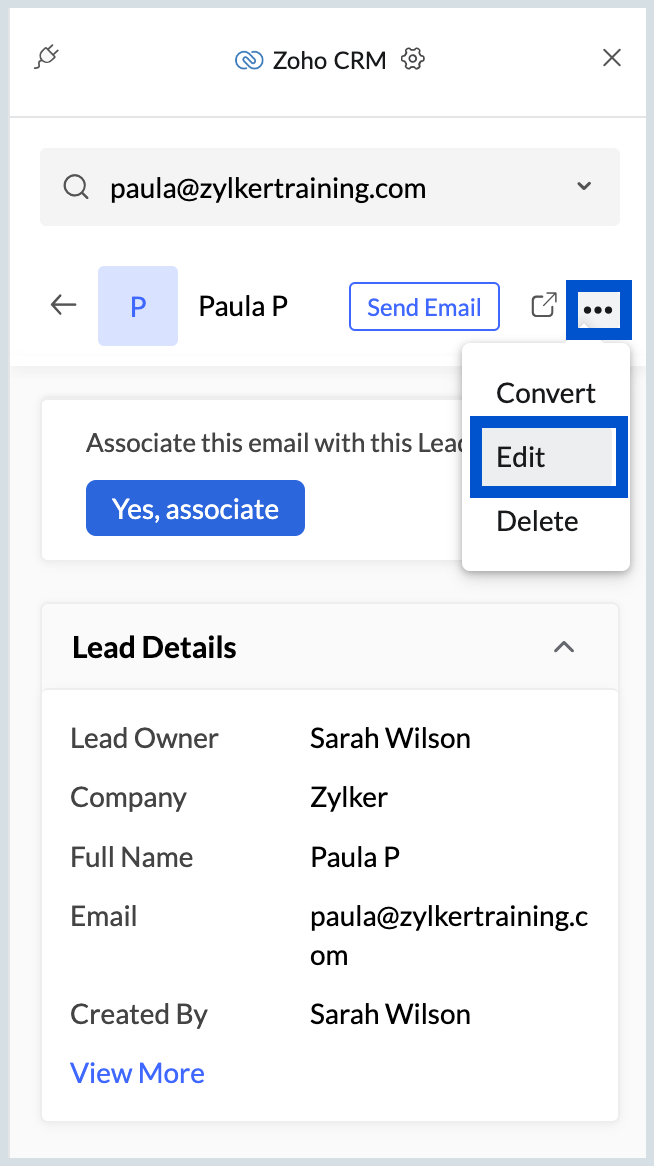Click Paula P's avatar thumbnail
The height and width of the screenshot is (1166, 654).
(x=138, y=306)
